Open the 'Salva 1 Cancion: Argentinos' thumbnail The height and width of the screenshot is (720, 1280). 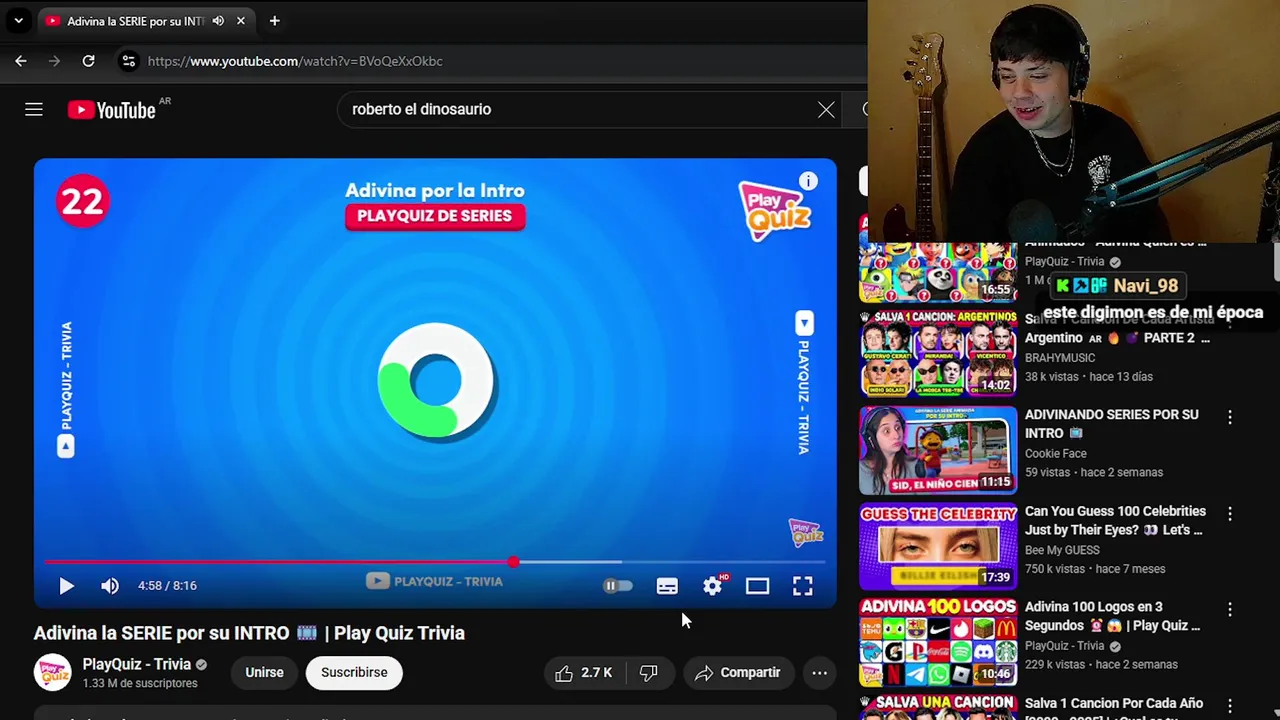938,352
